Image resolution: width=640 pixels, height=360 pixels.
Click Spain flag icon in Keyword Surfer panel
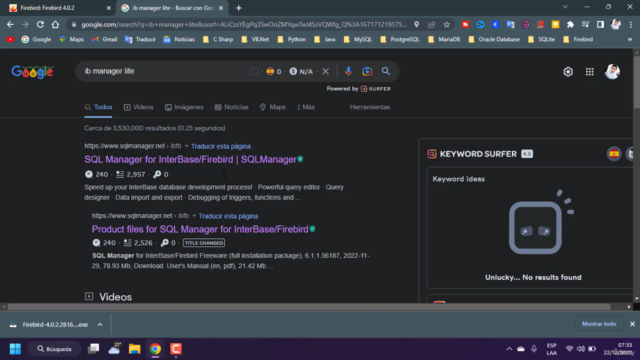[x=613, y=154]
